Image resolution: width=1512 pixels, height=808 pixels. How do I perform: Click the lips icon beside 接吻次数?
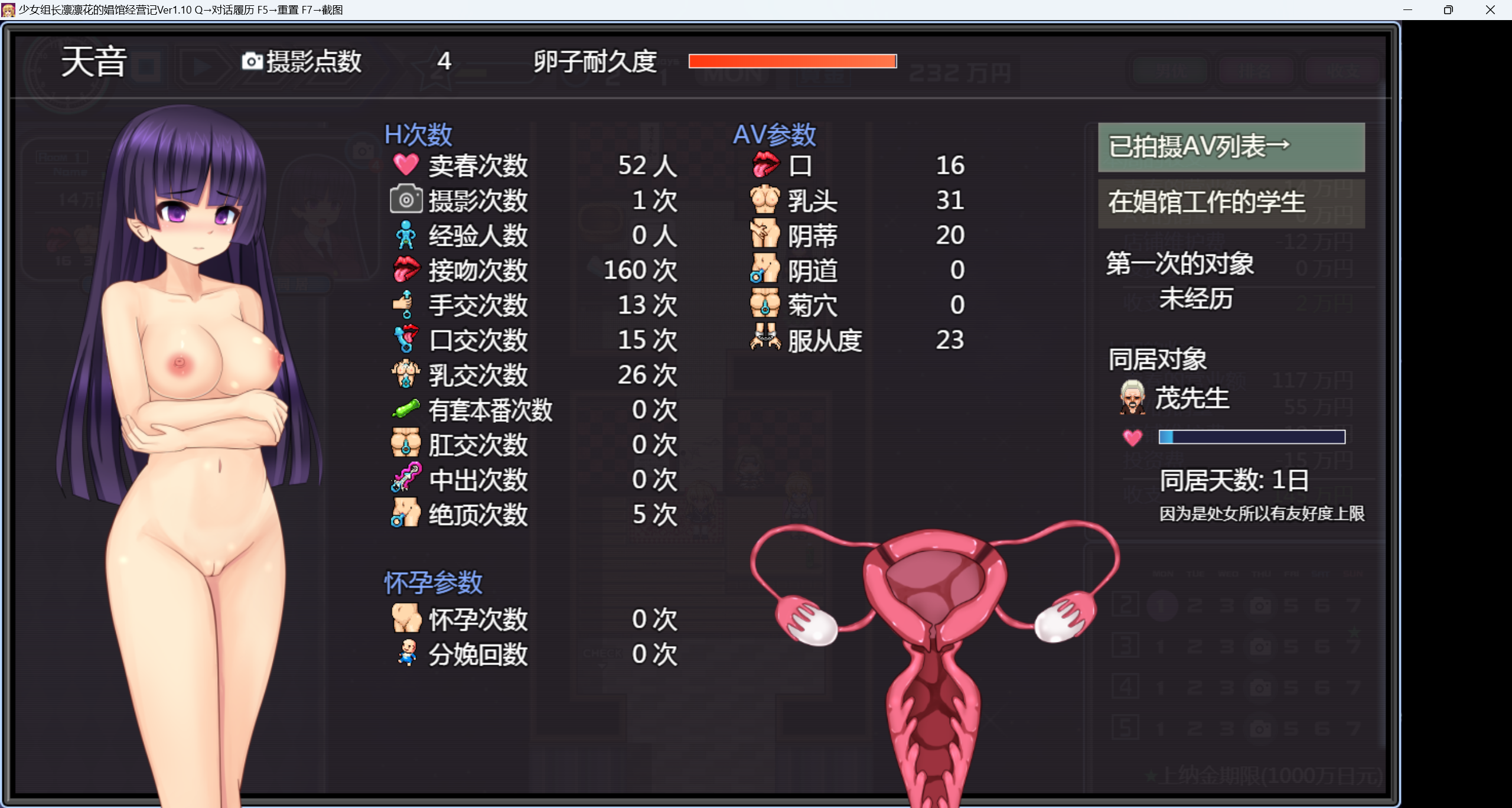coord(406,270)
